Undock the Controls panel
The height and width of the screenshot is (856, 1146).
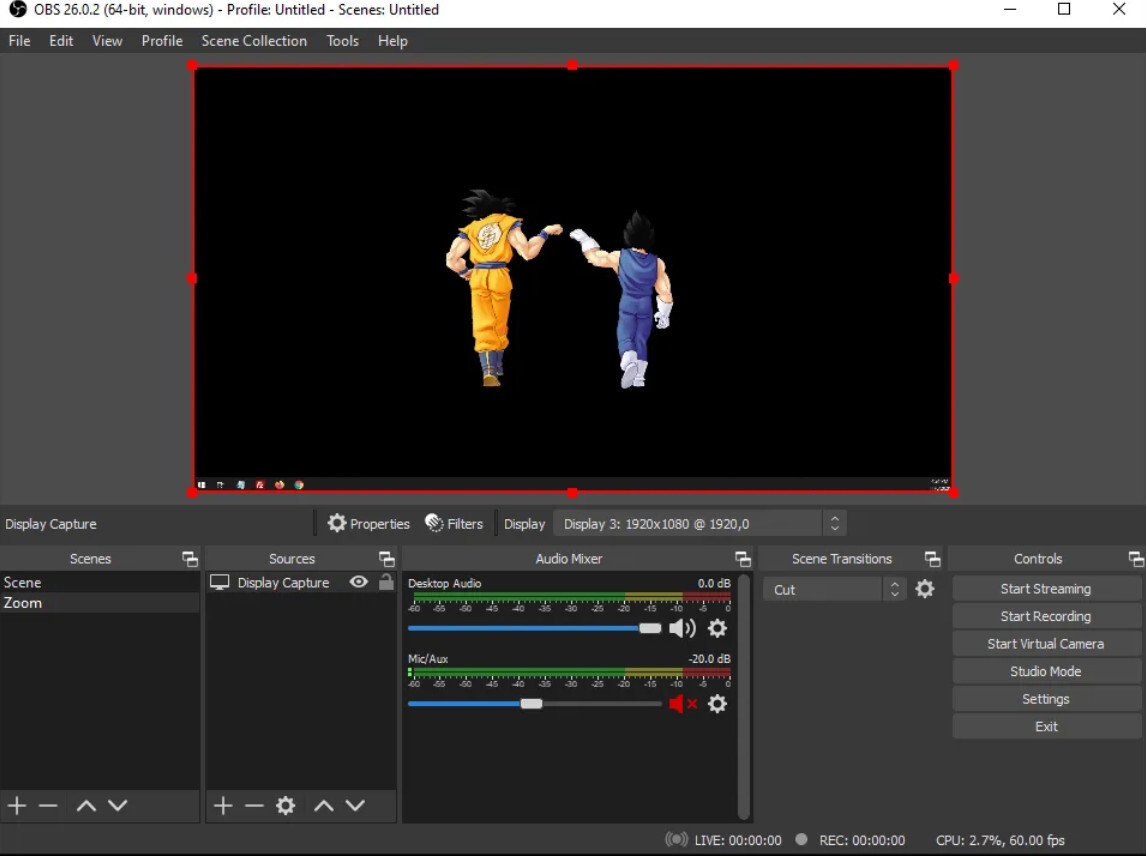tap(1136, 559)
